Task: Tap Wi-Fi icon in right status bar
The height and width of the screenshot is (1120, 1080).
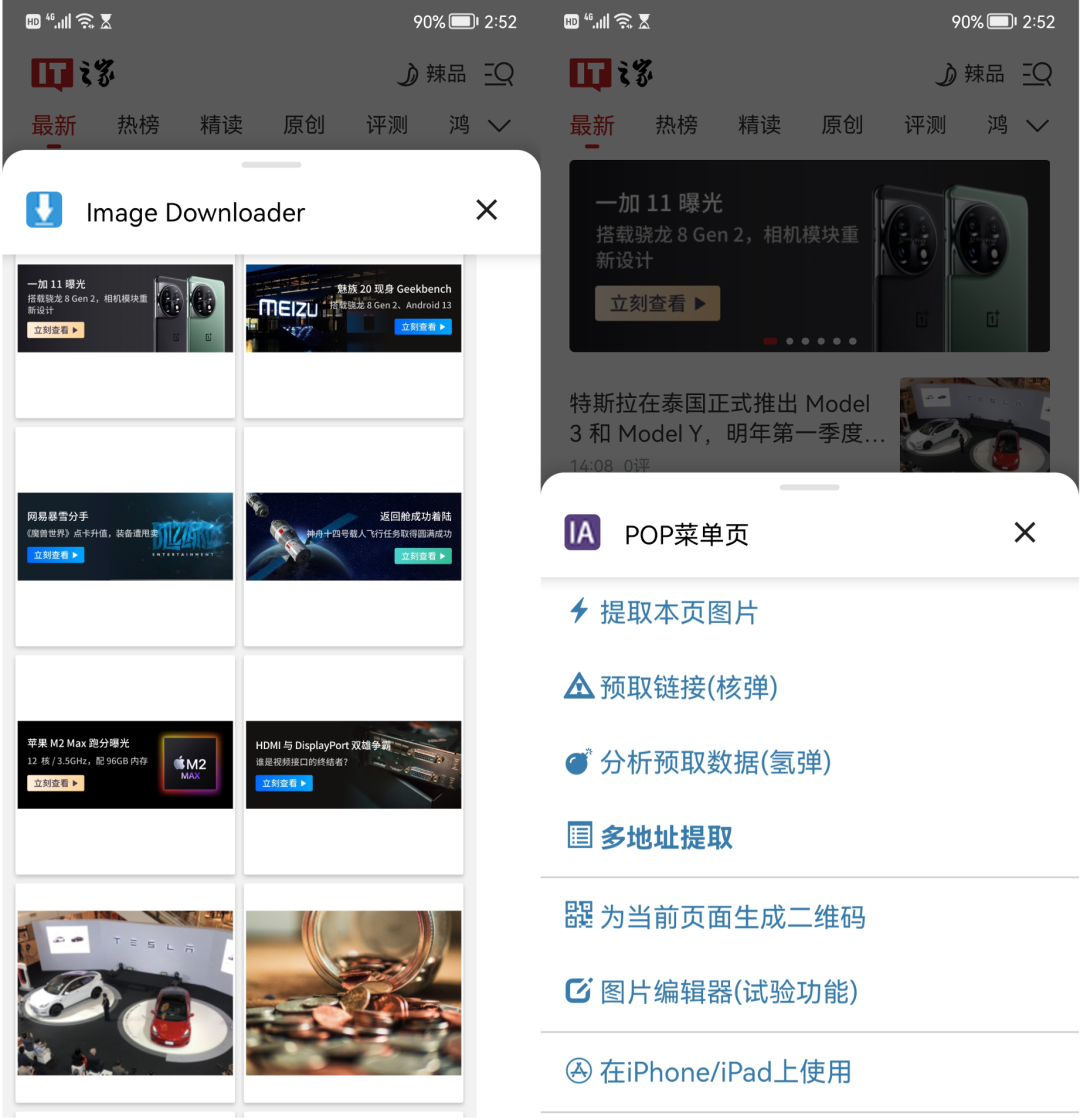Action: (x=624, y=21)
